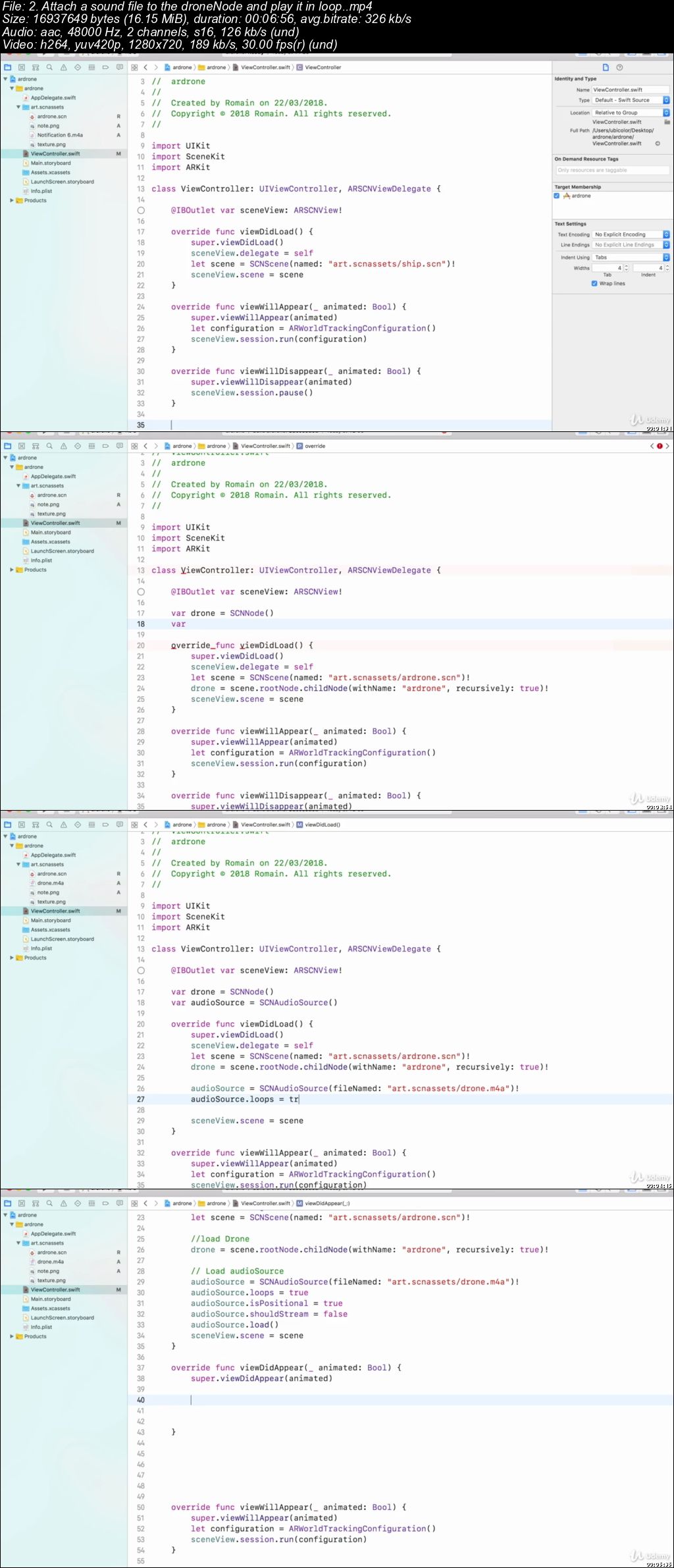Click viewDidLoad() breadcrumb in jump bar
The height and width of the screenshot is (1568, 674).
coord(318,825)
